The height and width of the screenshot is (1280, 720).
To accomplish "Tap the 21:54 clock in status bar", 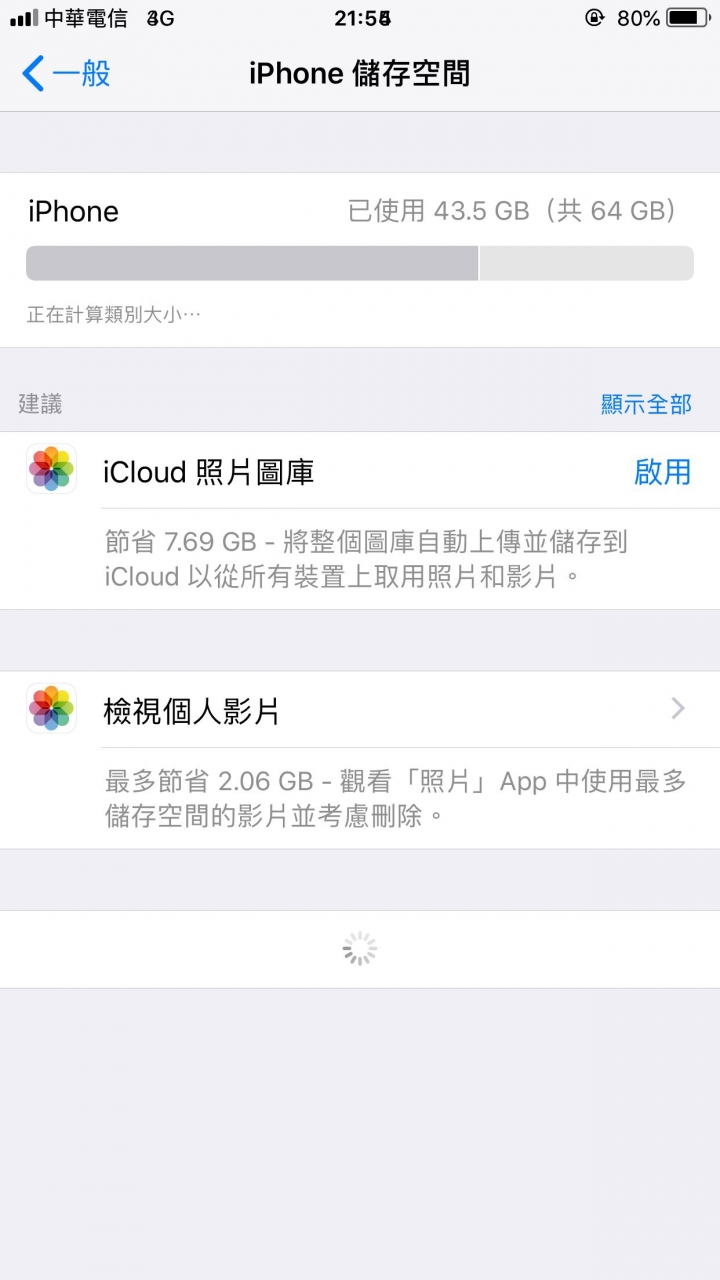I will pos(362,18).
